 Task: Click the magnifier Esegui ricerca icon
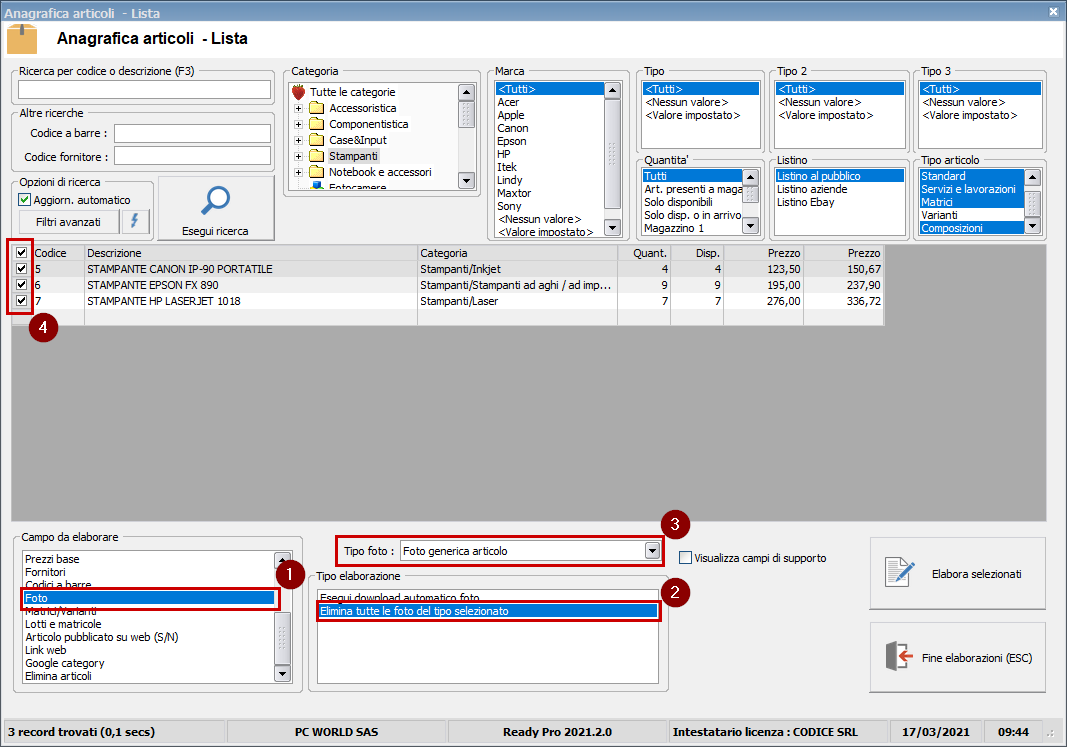pos(216,200)
